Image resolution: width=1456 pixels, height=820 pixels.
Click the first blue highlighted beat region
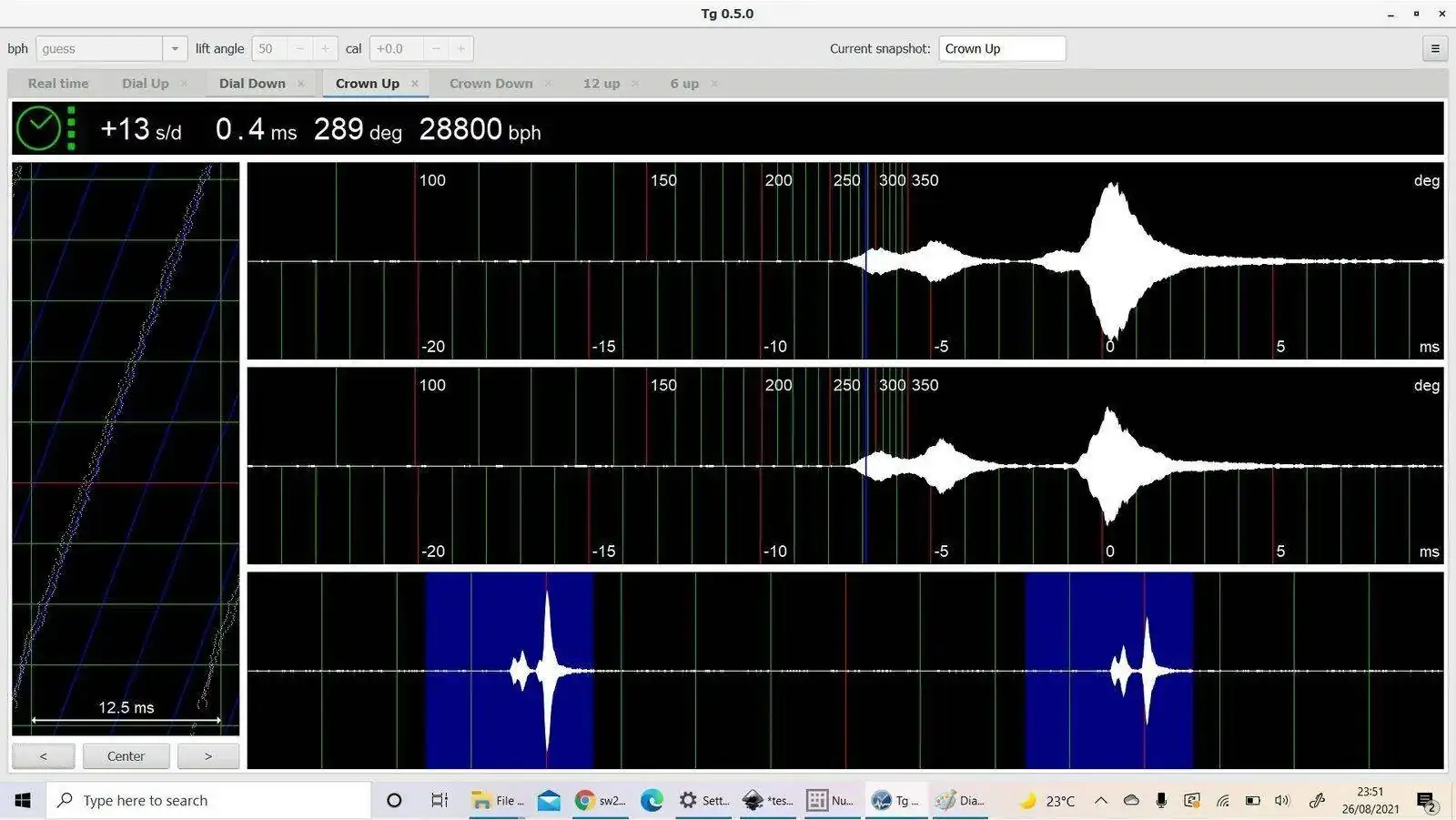point(509,671)
